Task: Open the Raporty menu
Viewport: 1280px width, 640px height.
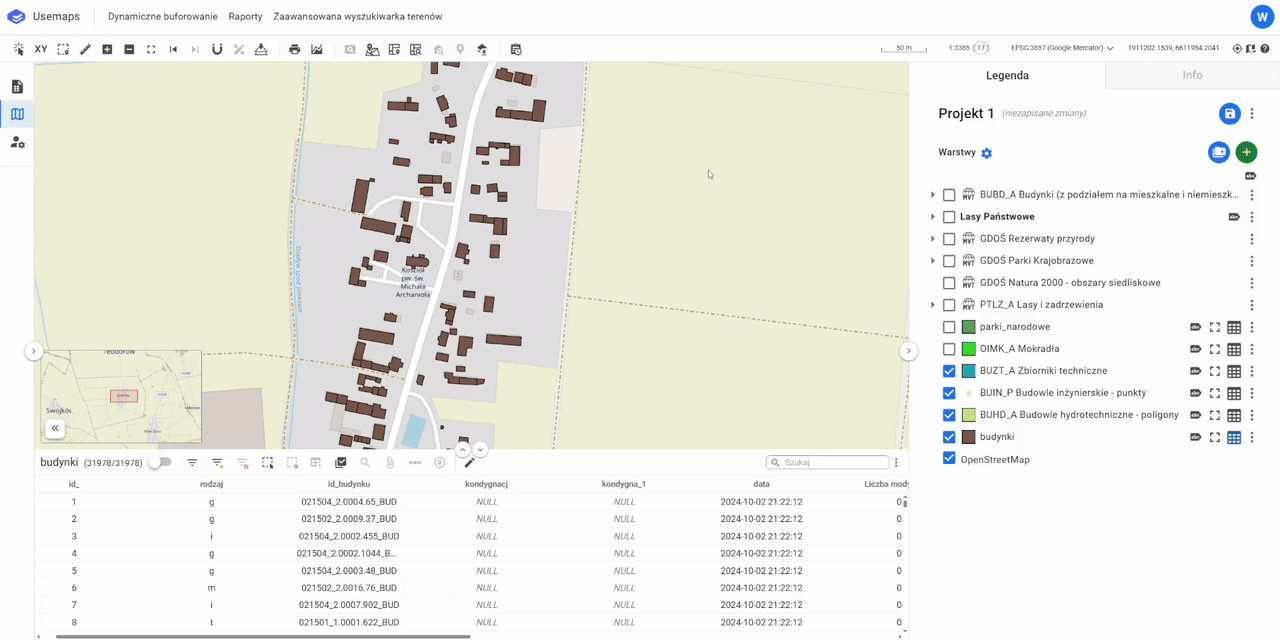Action: [x=245, y=17]
